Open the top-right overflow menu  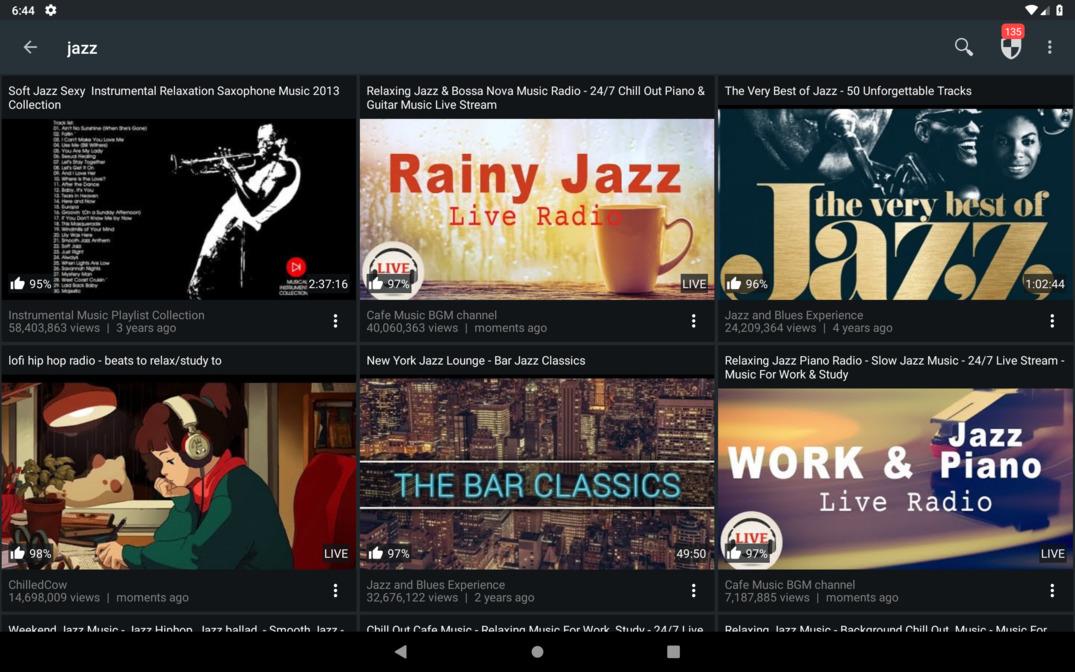1049,47
